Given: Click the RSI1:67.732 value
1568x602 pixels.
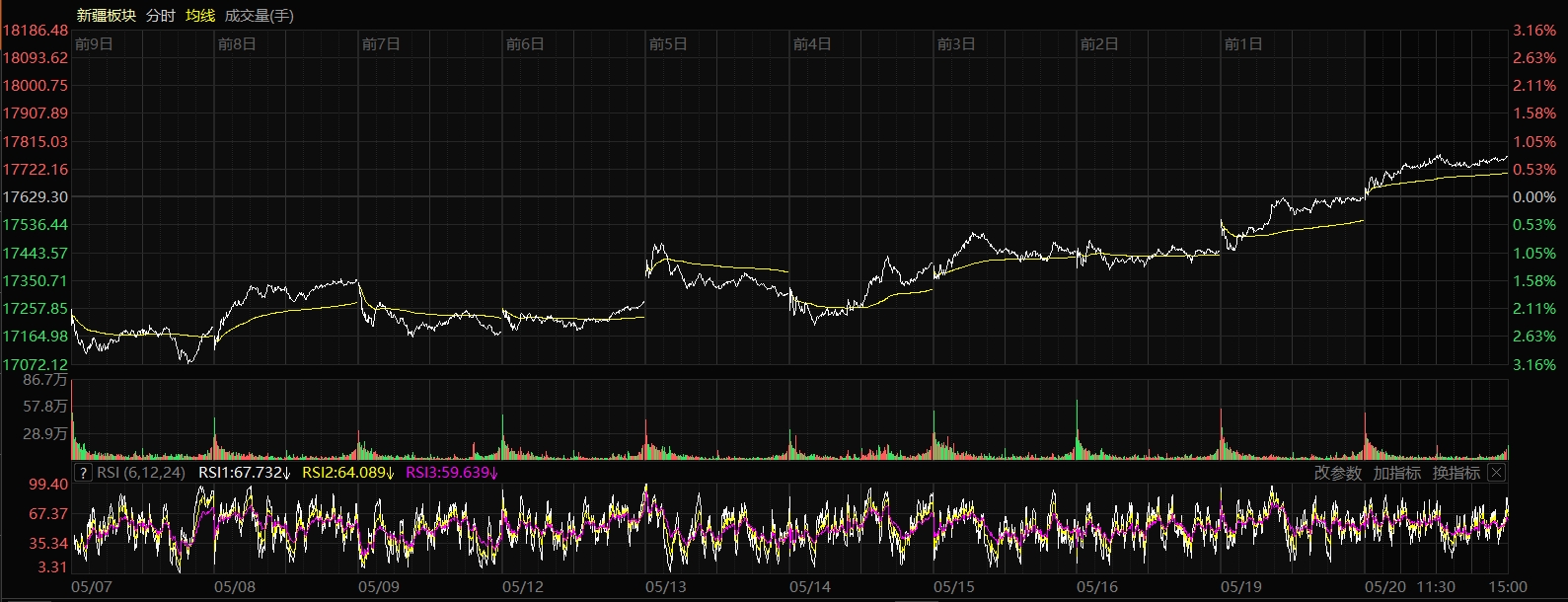Looking at the screenshot, I should pos(244,473).
